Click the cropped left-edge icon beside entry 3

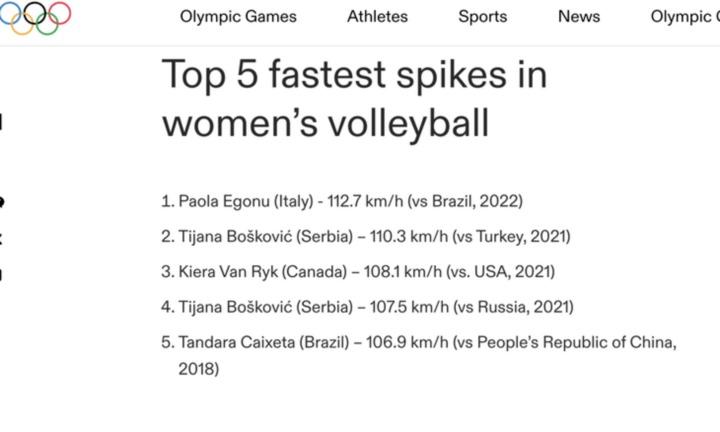point(2,273)
